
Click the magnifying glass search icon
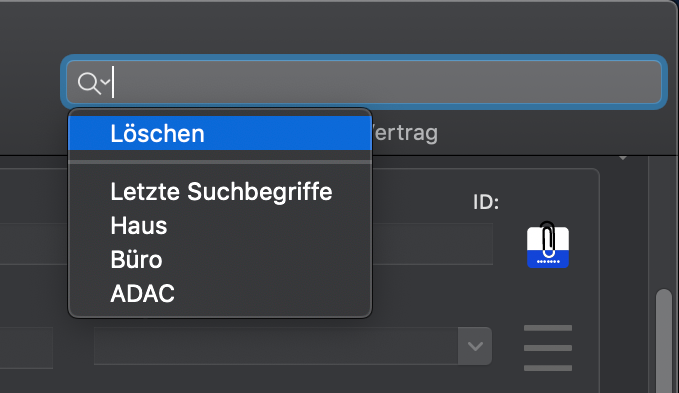(89, 83)
